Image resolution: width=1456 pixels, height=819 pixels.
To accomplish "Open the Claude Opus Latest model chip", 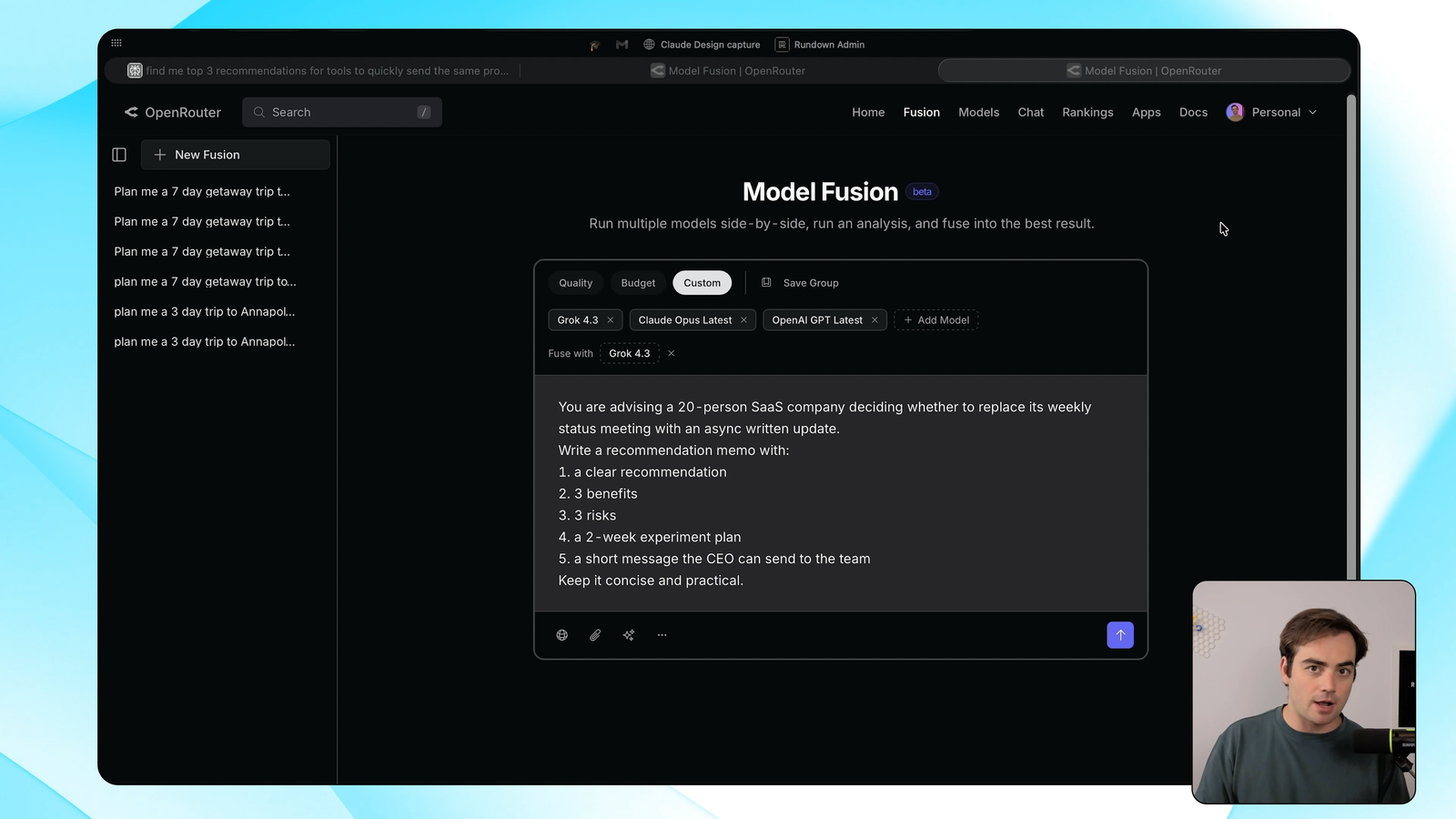I will tap(685, 320).
